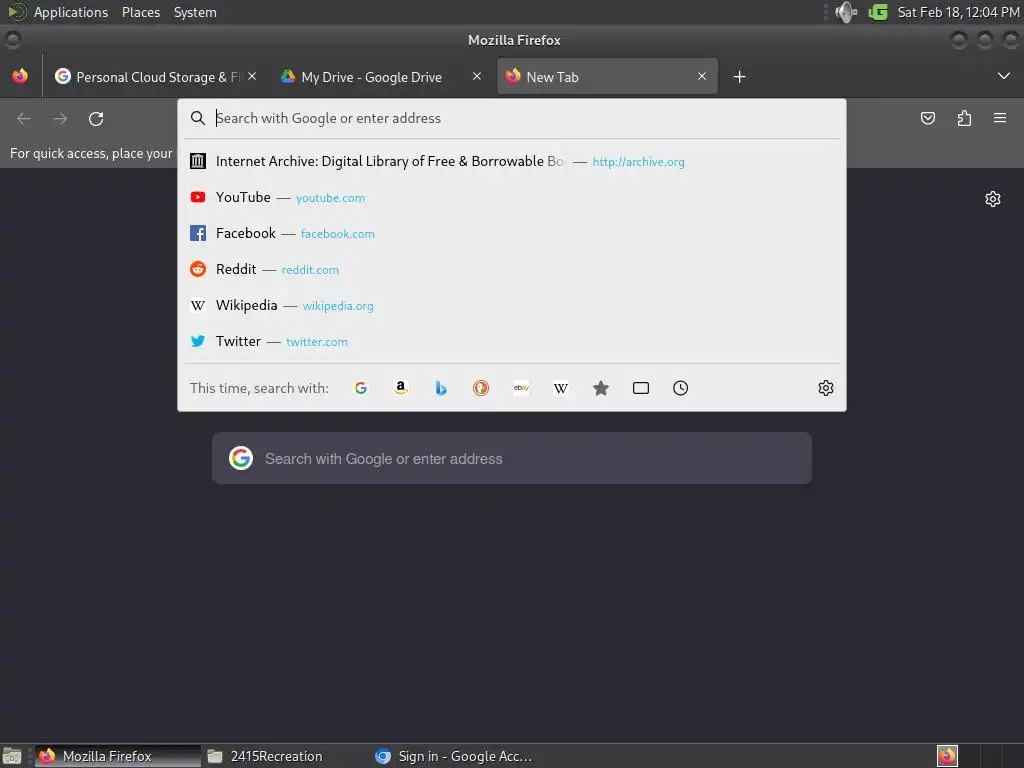Screen dimensions: 1024x768
Task: Click the show desktop icon in bottom panel
Action: pyautogui.click(x=12, y=756)
